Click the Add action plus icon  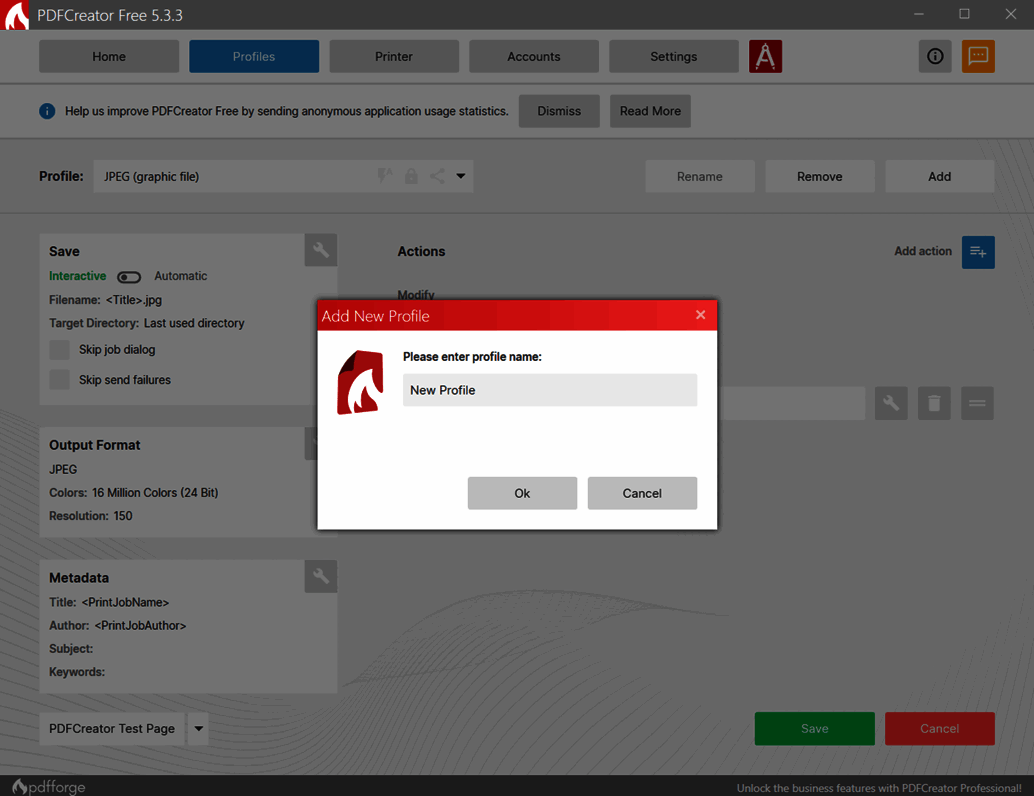pyautogui.click(x=978, y=252)
